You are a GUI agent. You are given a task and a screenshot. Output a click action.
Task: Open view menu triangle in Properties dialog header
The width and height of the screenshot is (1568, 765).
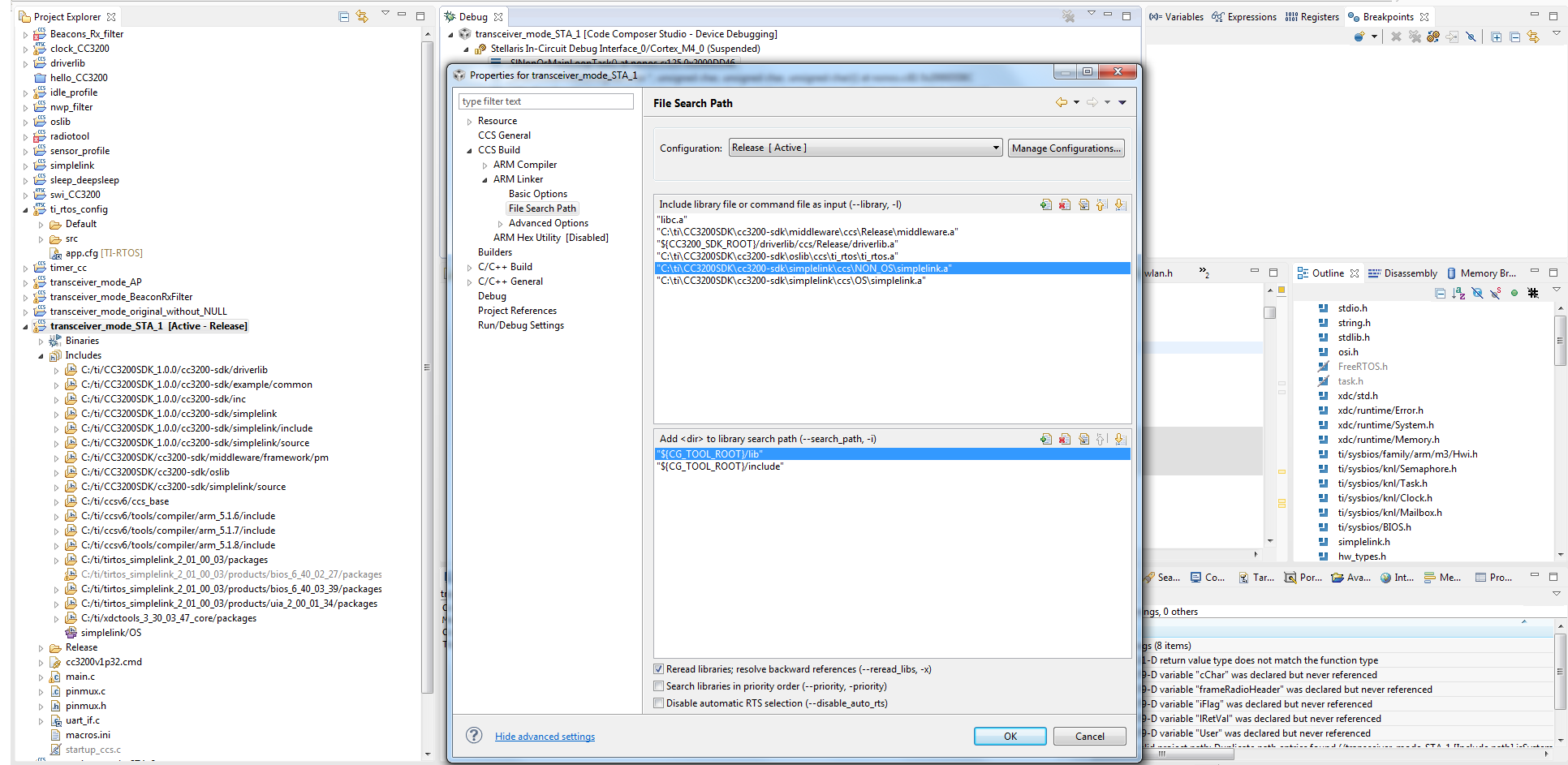point(1122,102)
